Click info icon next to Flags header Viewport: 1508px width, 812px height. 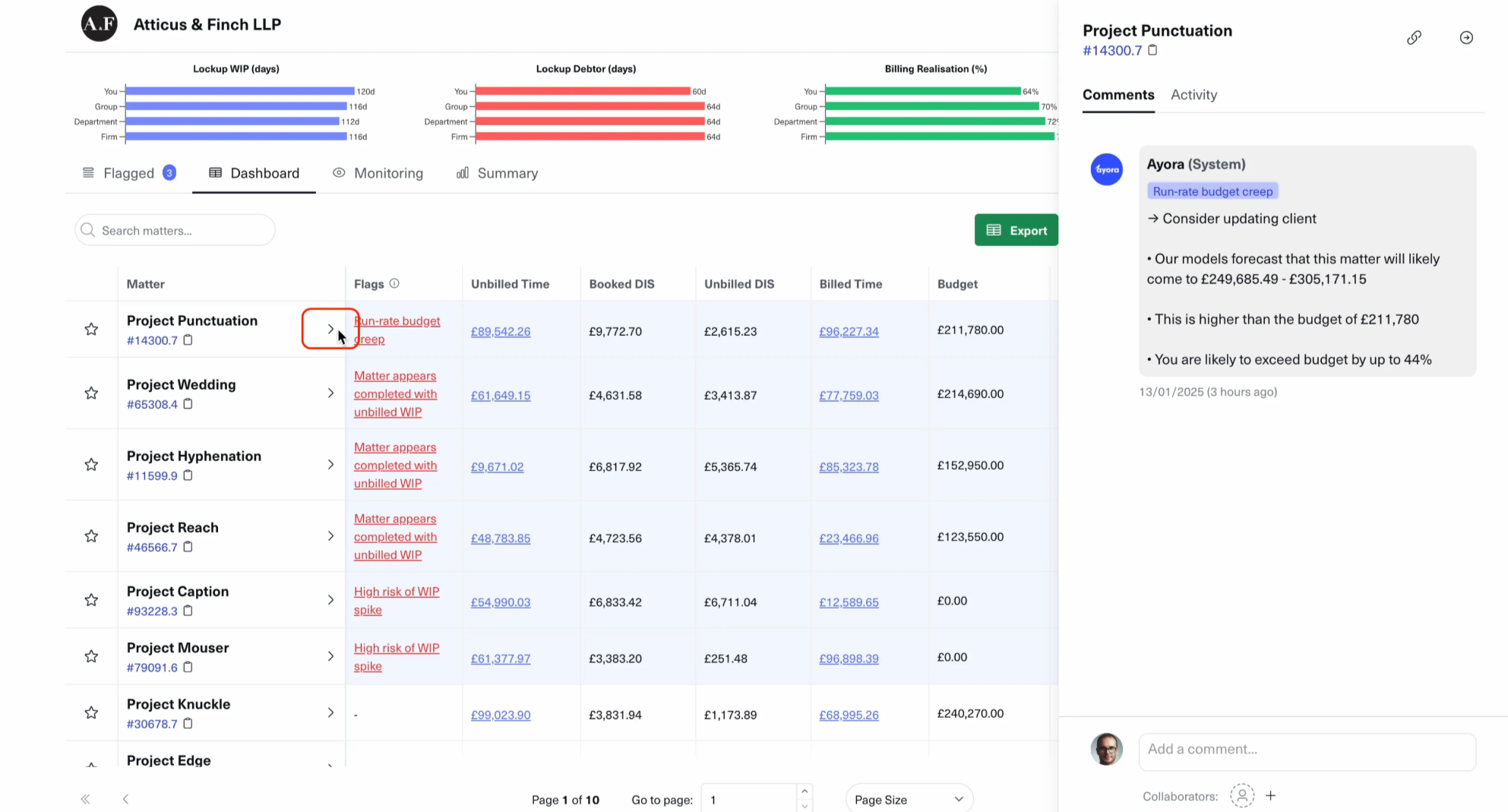click(x=394, y=283)
